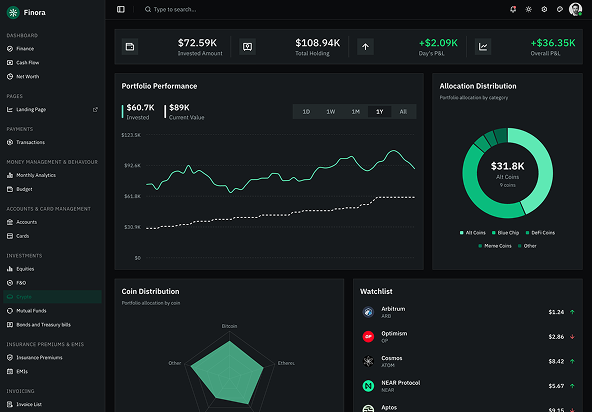Select the 1M time range tab
This screenshot has height=412, width=592.
355,112
